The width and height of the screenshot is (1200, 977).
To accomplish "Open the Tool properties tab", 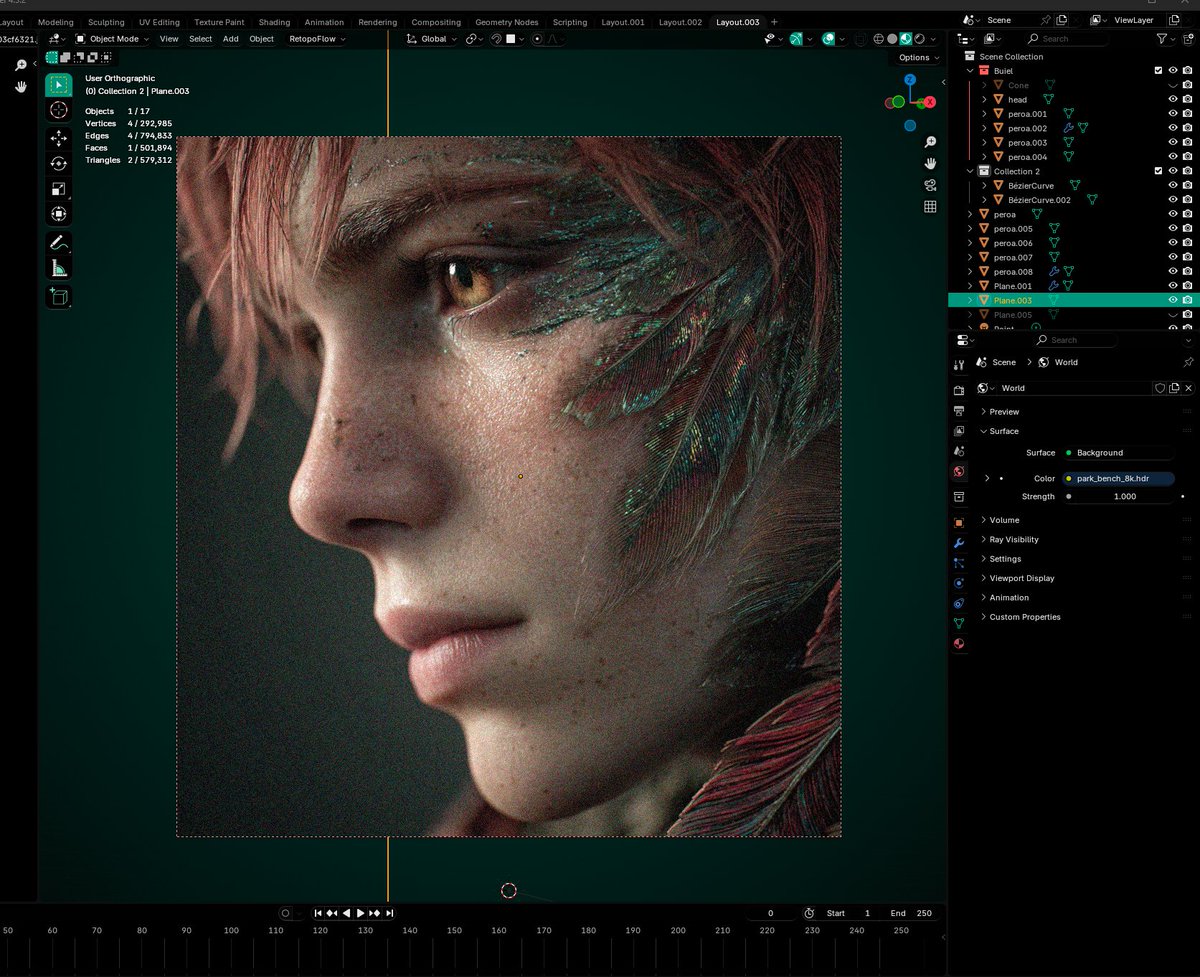I will click(959, 364).
